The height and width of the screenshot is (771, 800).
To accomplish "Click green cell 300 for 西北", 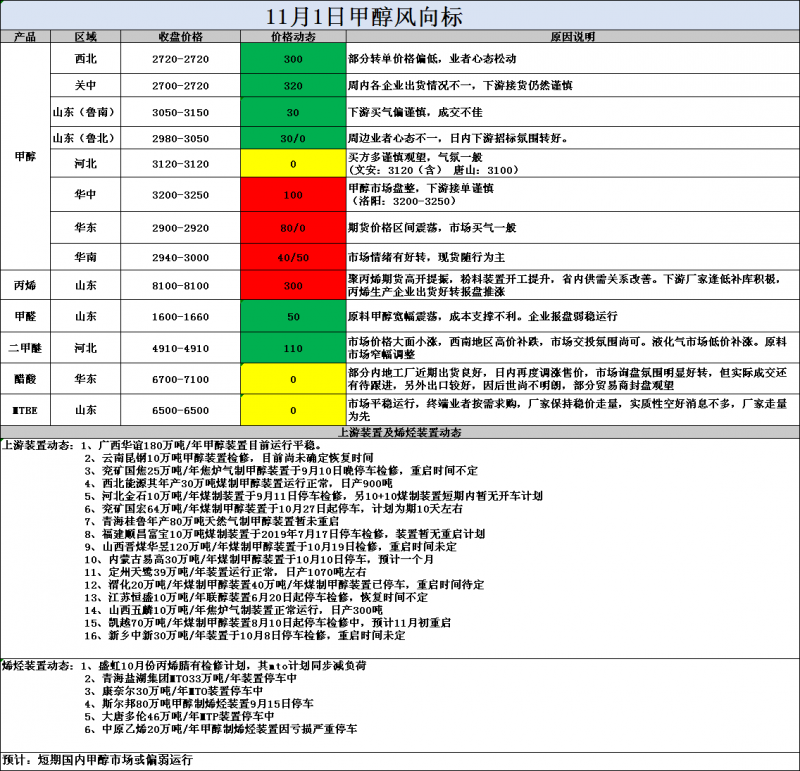I will click(x=293, y=59).
